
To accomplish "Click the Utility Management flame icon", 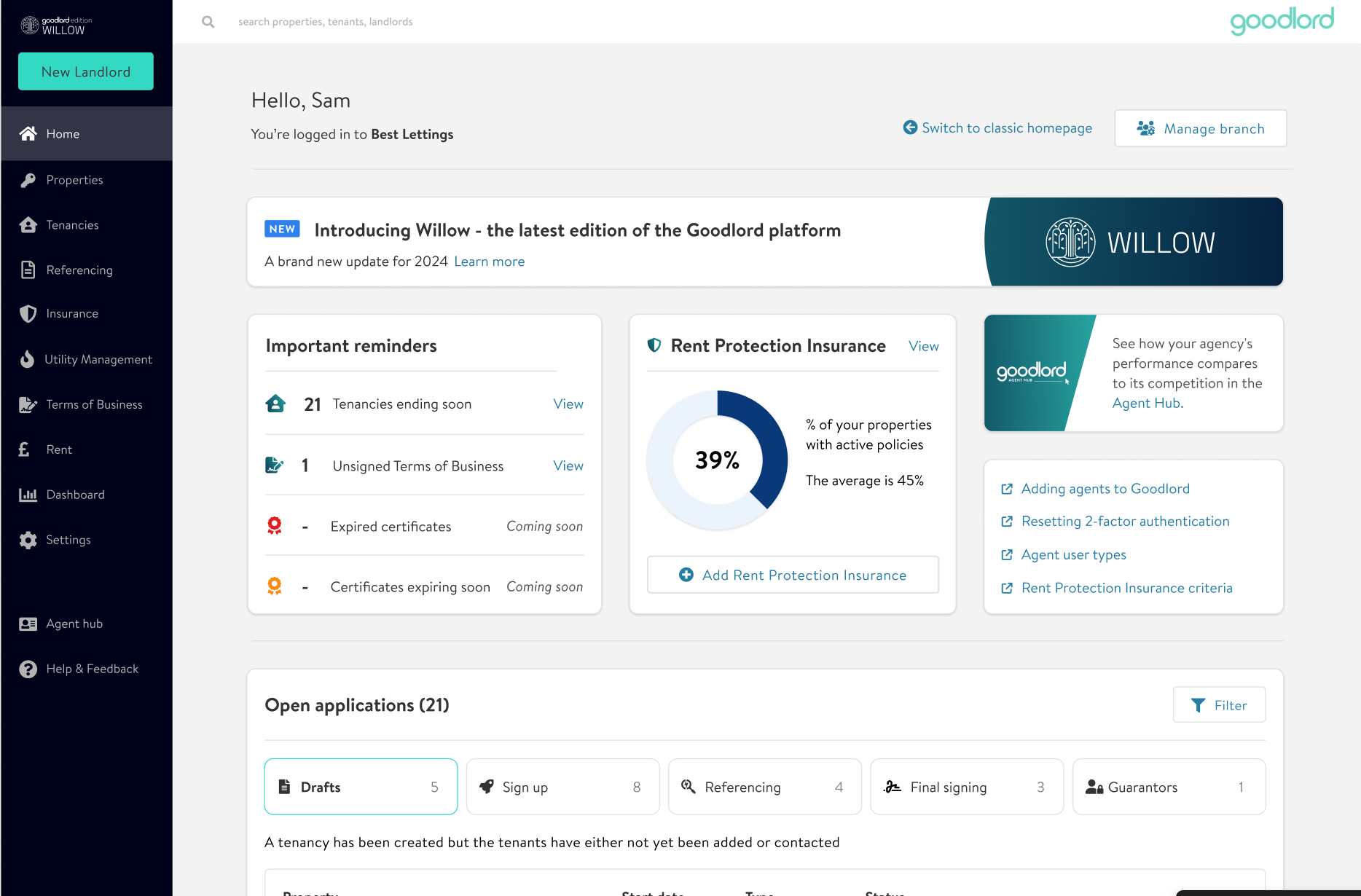I will click(x=28, y=359).
